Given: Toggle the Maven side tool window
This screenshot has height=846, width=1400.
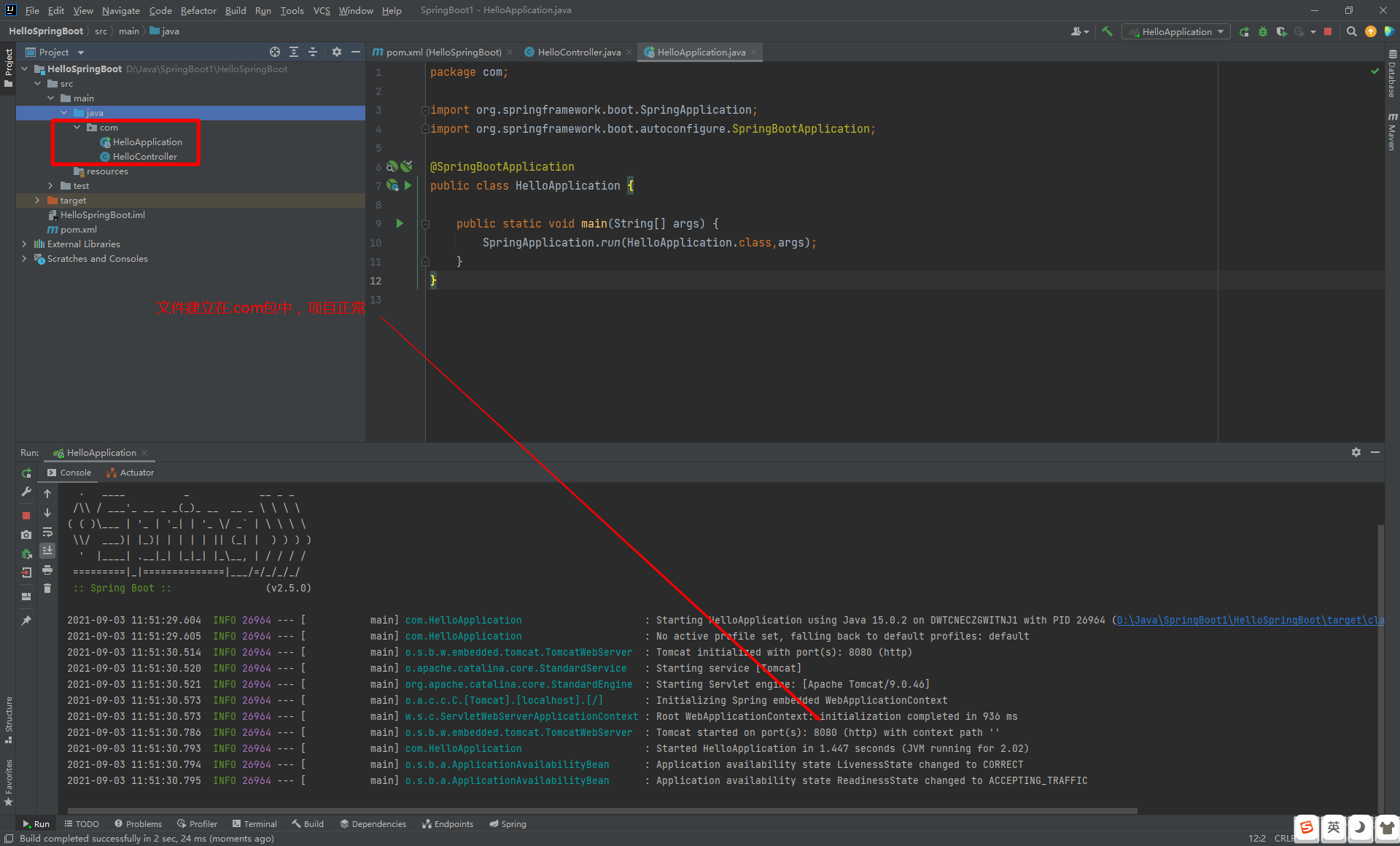Looking at the screenshot, I should [x=1392, y=131].
